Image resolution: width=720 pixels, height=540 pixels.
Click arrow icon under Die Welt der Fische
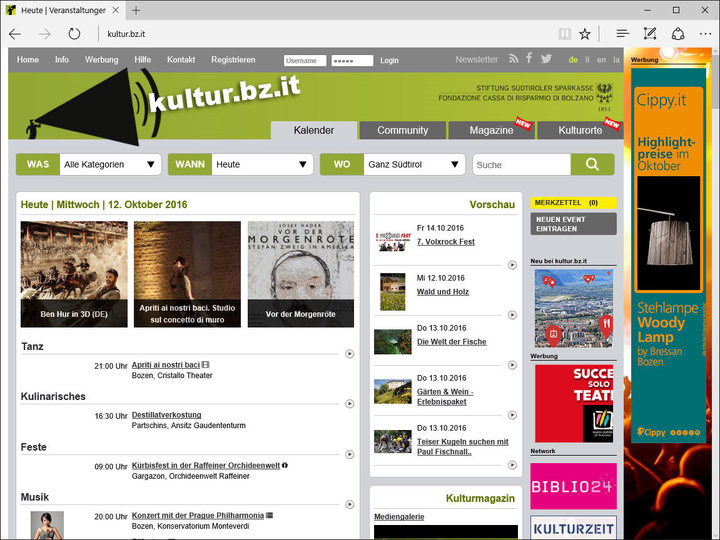tap(512, 365)
